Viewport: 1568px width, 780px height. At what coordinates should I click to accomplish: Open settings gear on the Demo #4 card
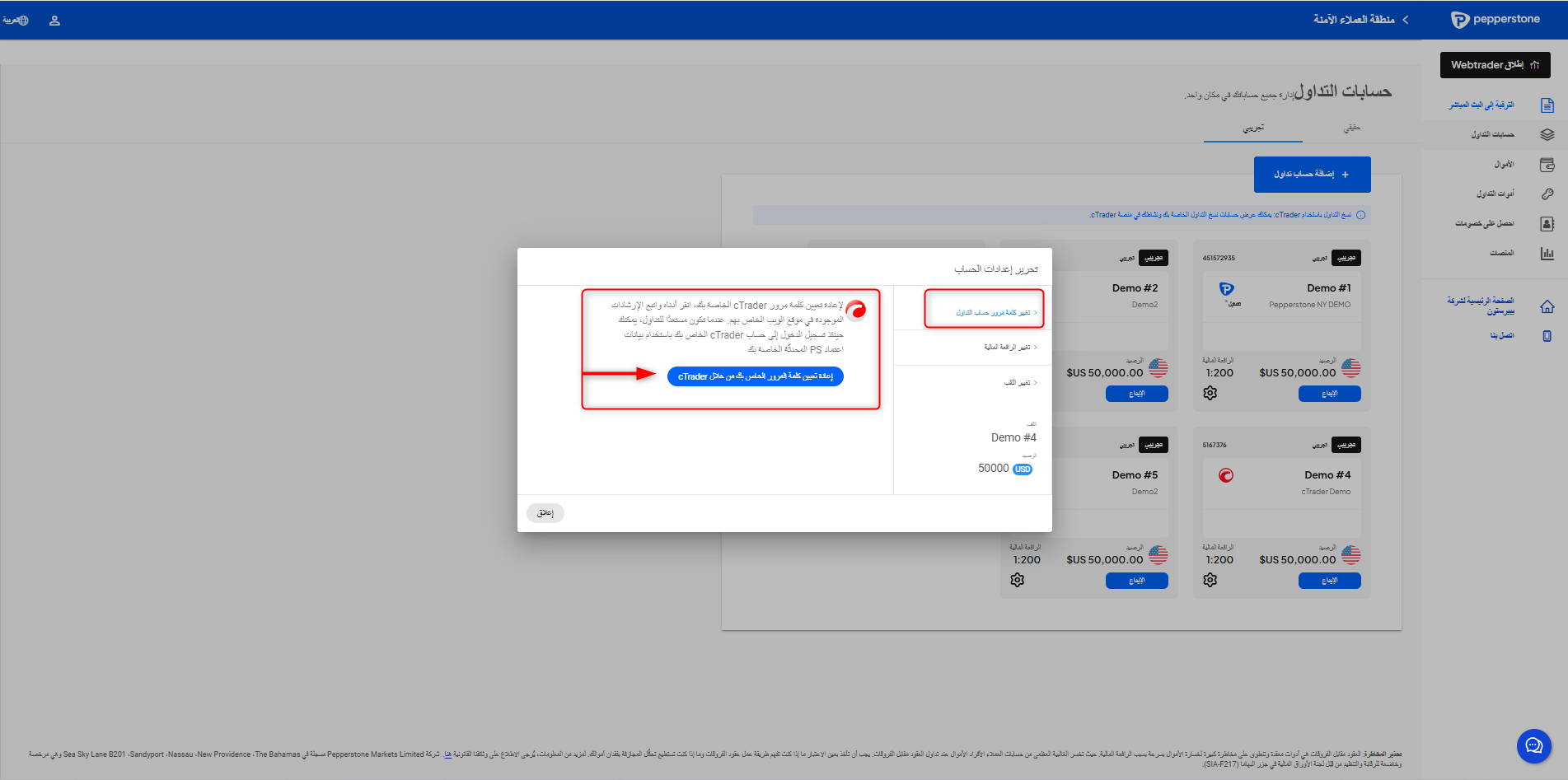tap(1210, 581)
